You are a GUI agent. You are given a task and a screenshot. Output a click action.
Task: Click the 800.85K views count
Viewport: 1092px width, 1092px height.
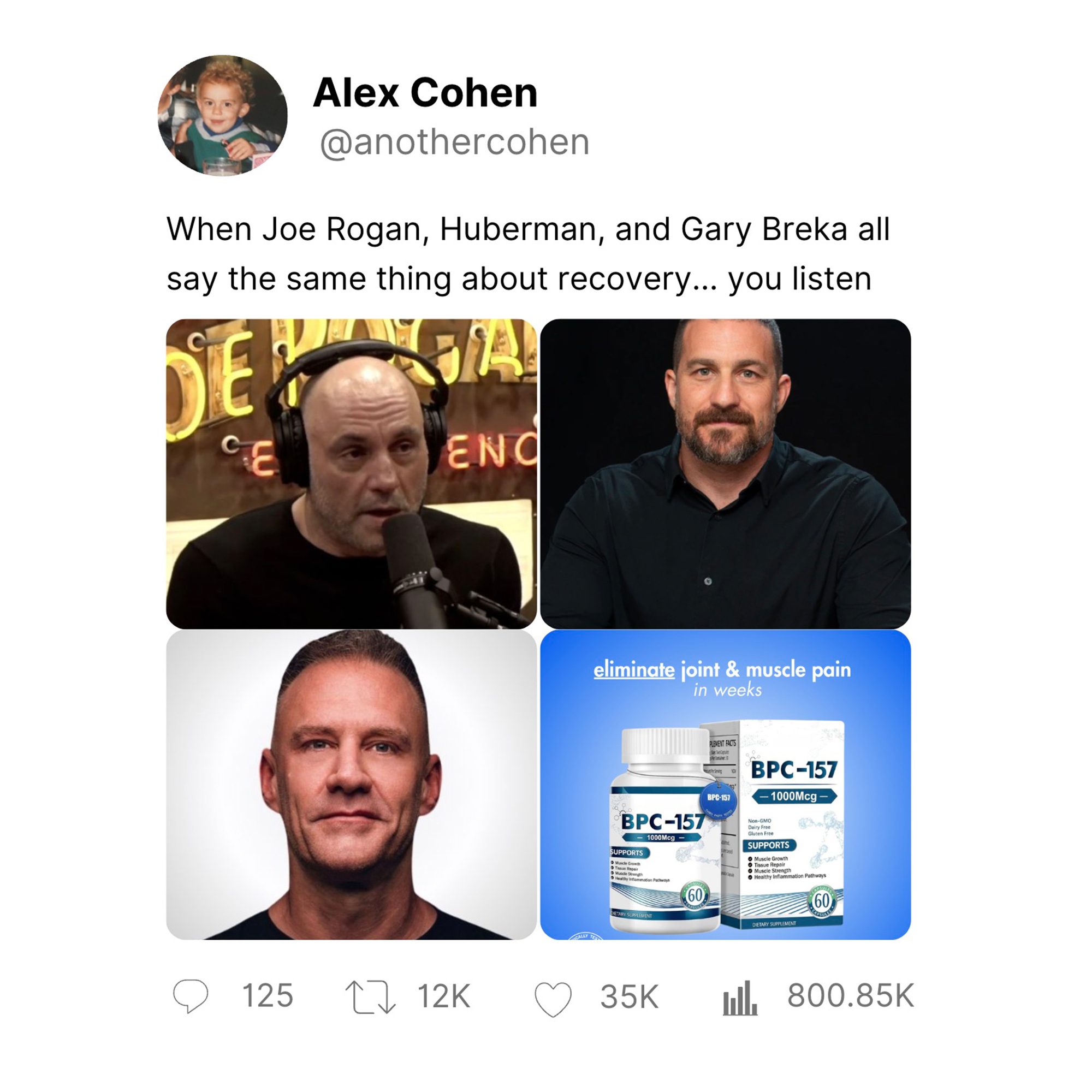point(850,995)
